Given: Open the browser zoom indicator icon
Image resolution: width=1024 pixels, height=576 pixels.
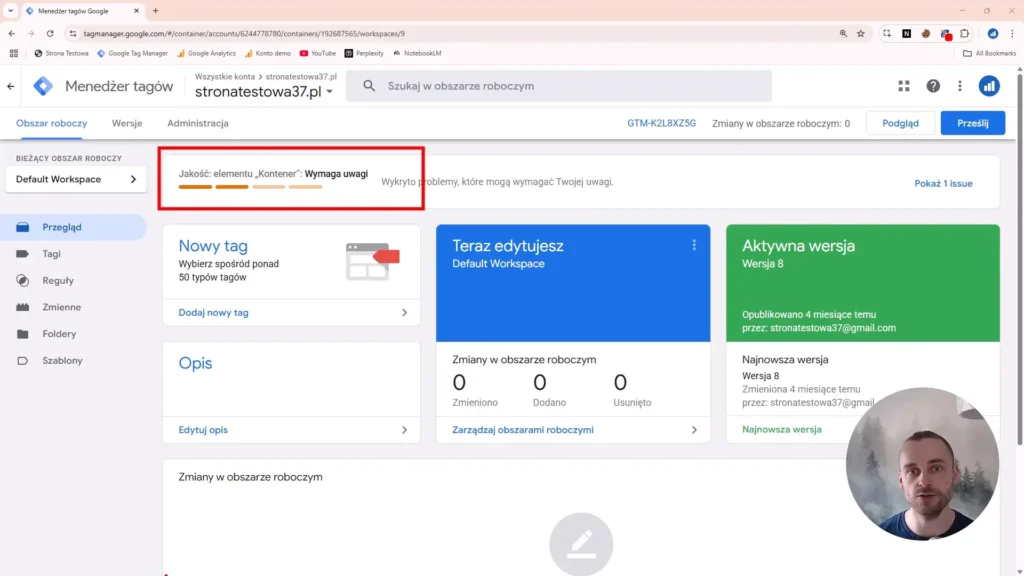Looking at the screenshot, I should point(843,33).
